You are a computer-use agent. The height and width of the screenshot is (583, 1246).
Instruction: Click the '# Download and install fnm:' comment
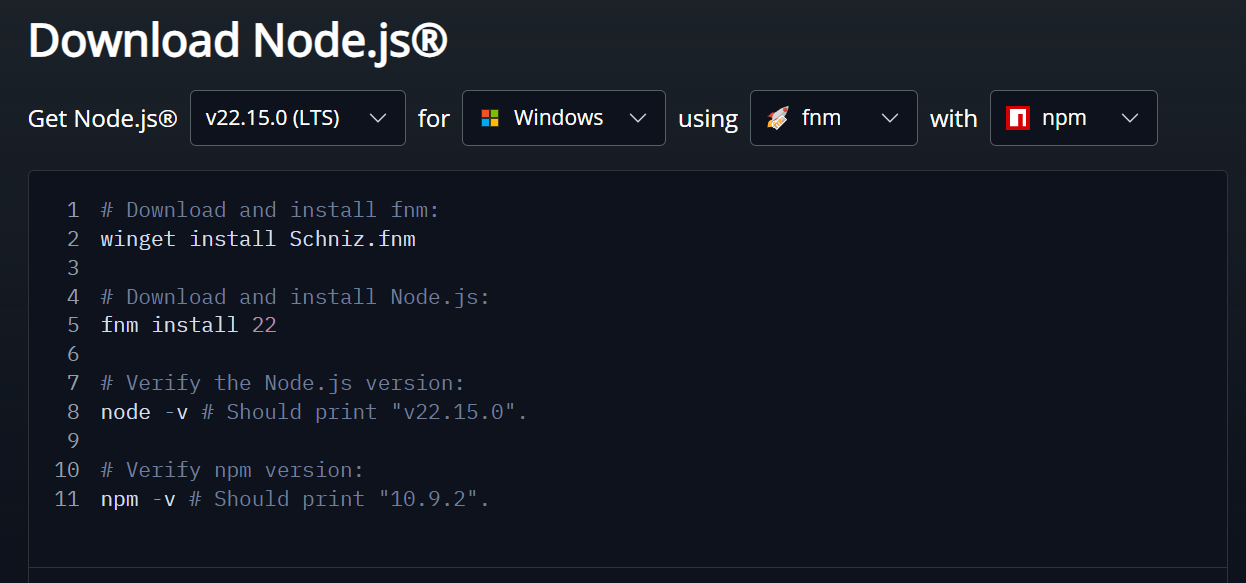[x=270, y=210]
